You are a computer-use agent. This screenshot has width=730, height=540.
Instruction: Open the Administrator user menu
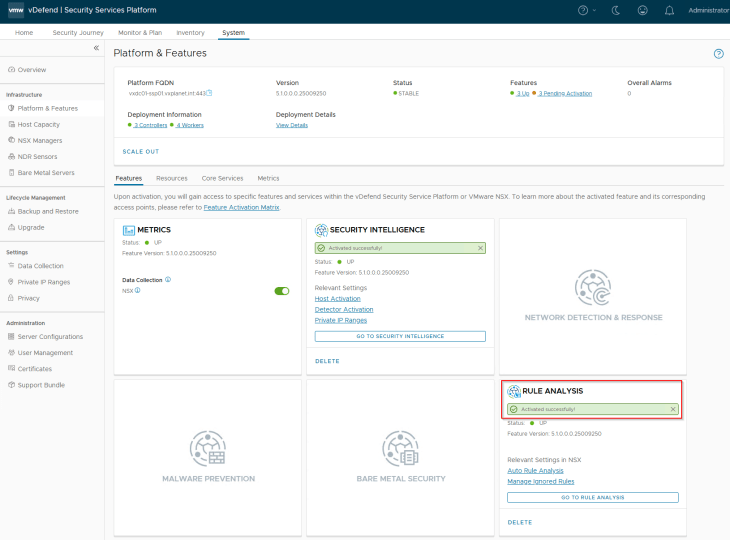click(708, 10)
